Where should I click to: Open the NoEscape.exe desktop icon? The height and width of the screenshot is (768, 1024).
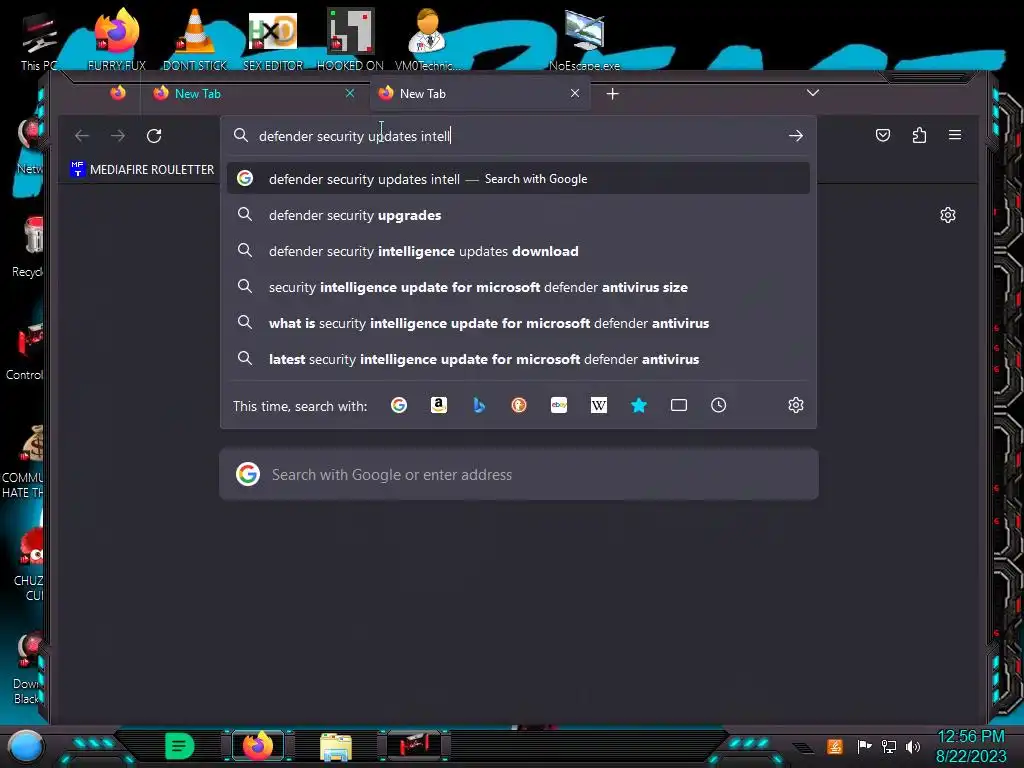[584, 38]
